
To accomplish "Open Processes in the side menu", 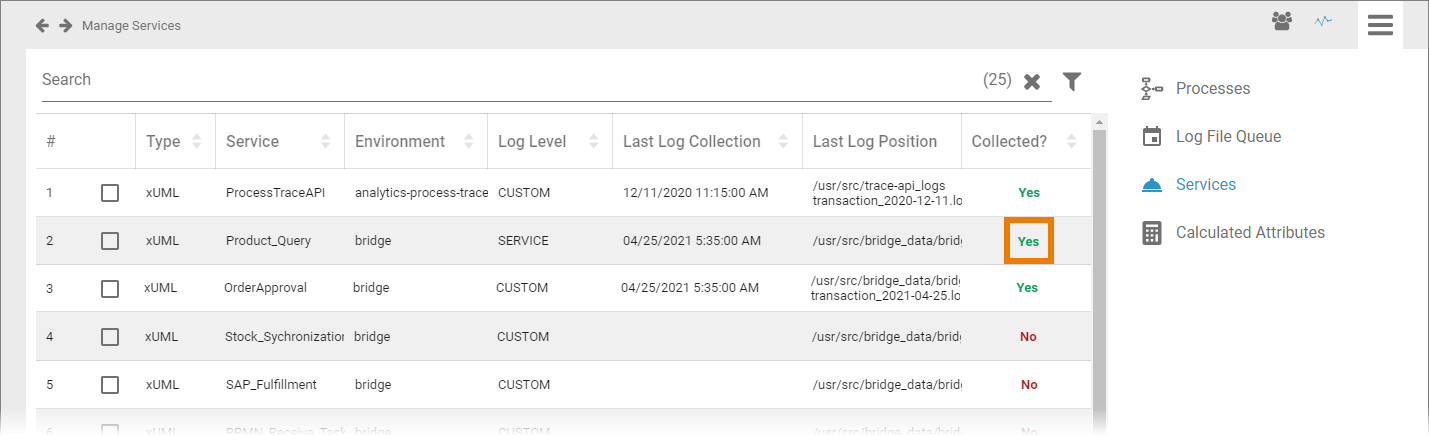I will (1212, 89).
